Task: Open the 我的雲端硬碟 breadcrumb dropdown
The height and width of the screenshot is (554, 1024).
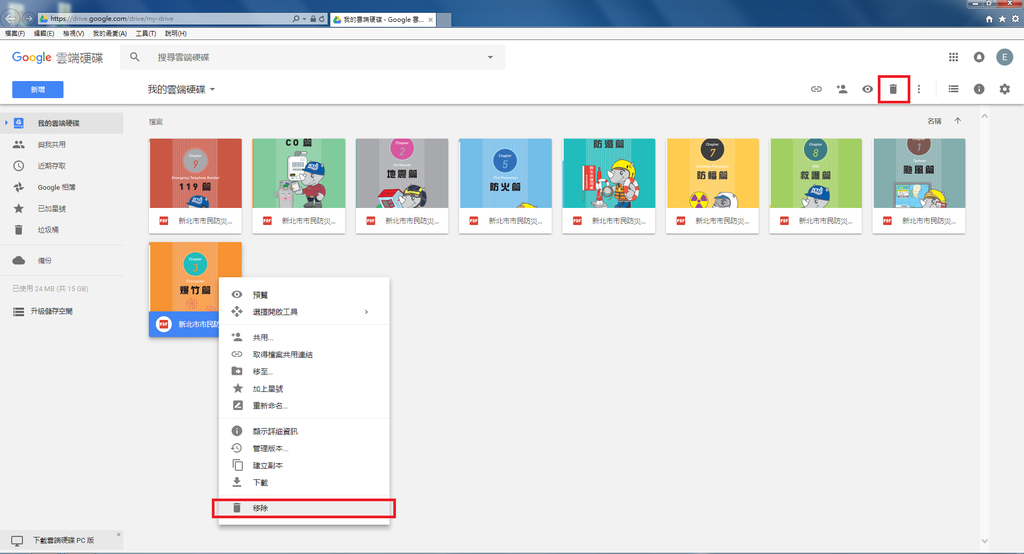Action: click(181, 89)
